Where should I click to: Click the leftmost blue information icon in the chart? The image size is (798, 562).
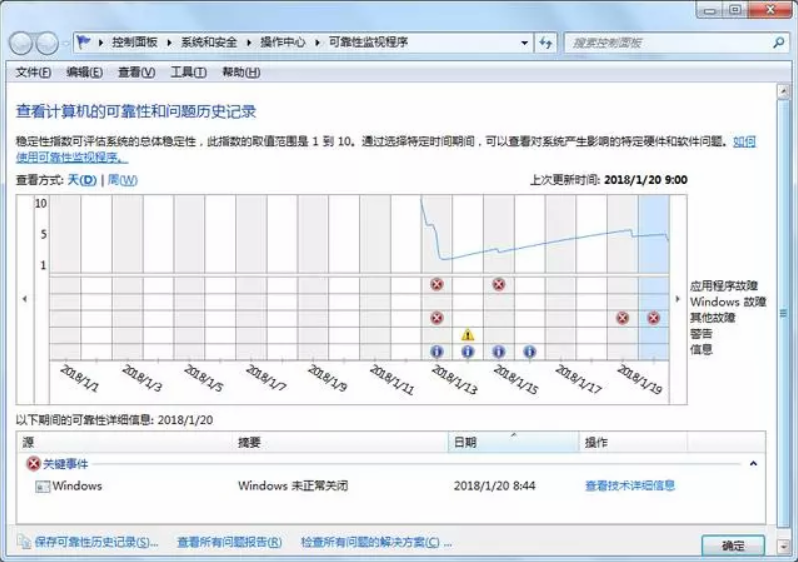(436, 351)
